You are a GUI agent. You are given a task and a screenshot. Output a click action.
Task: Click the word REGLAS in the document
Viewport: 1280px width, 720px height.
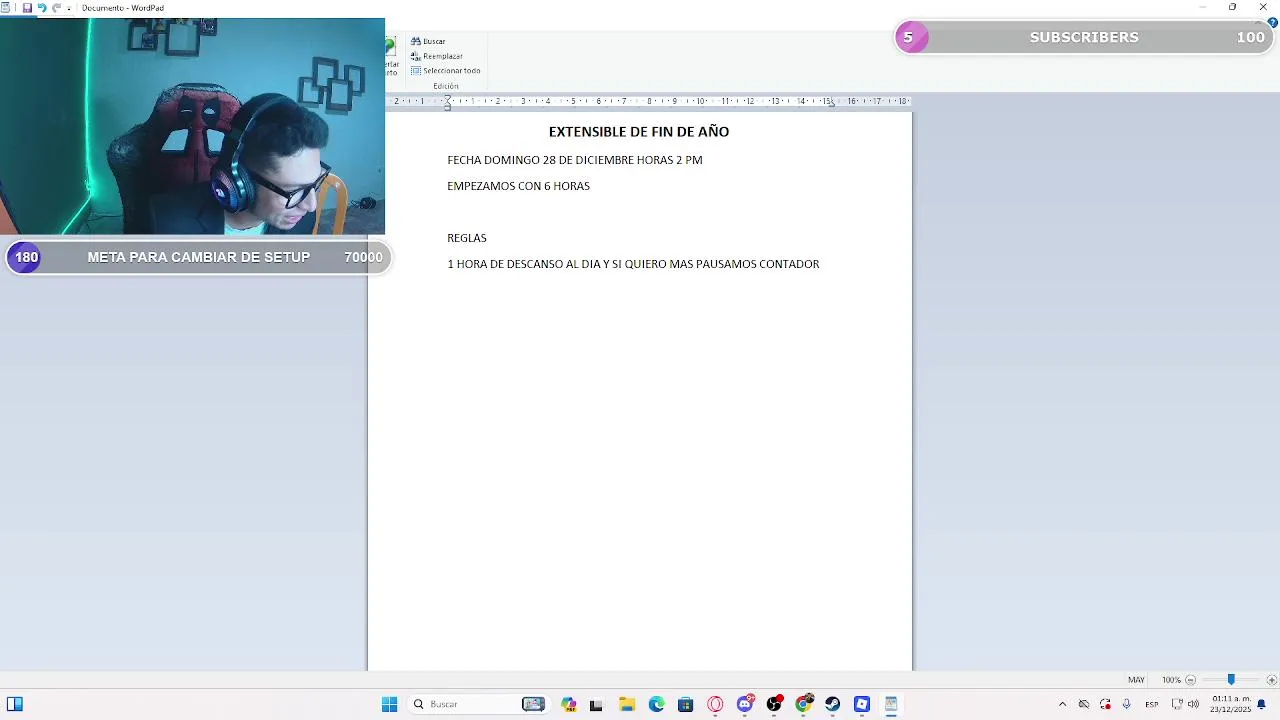tap(467, 238)
